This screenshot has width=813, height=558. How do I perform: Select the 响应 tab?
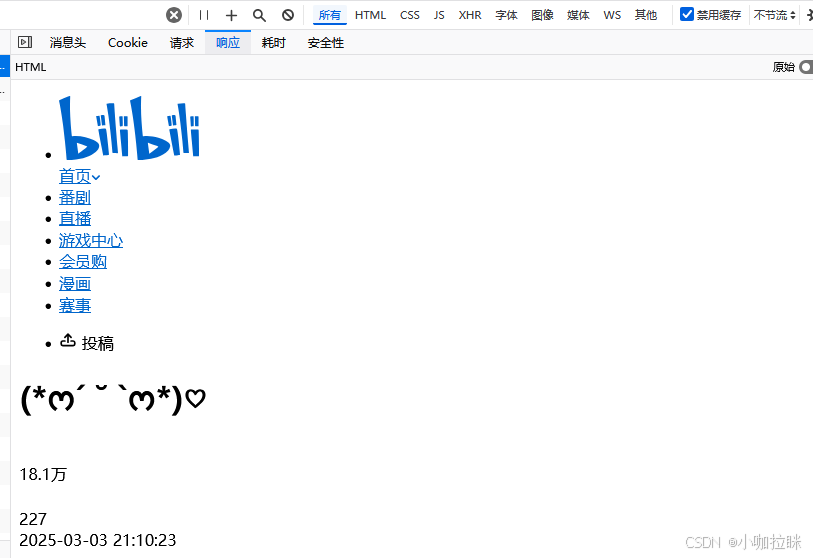tap(228, 43)
